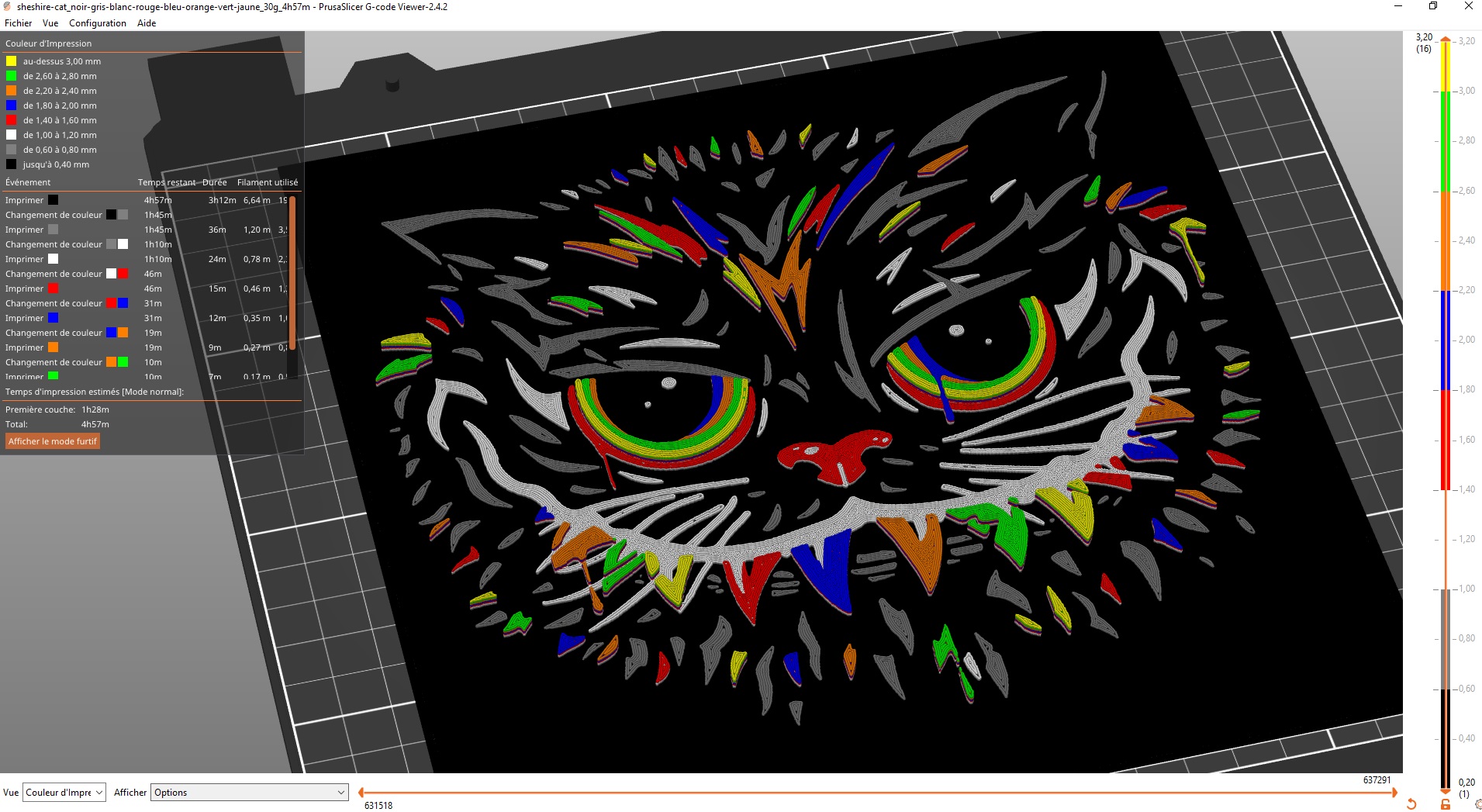
Task: Click the event list orange scrollbar
Action: click(x=292, y=273)
